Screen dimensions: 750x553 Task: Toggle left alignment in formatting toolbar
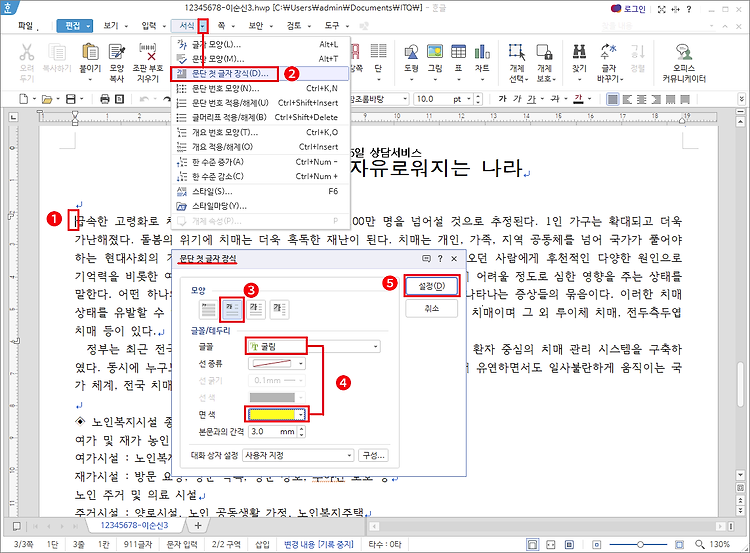click(x=627, y=99)
